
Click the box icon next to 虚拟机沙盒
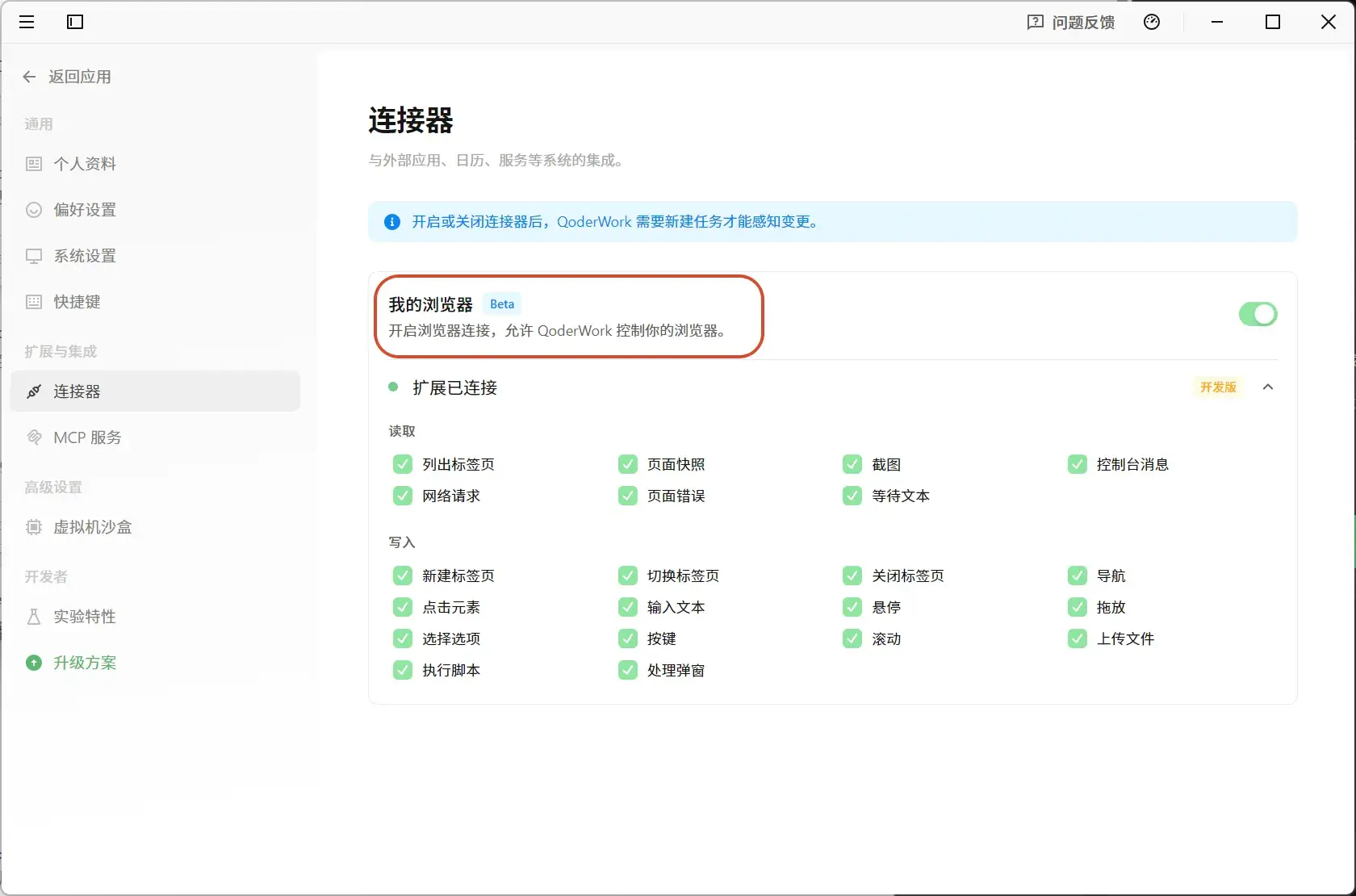click(x=34, y=527)
